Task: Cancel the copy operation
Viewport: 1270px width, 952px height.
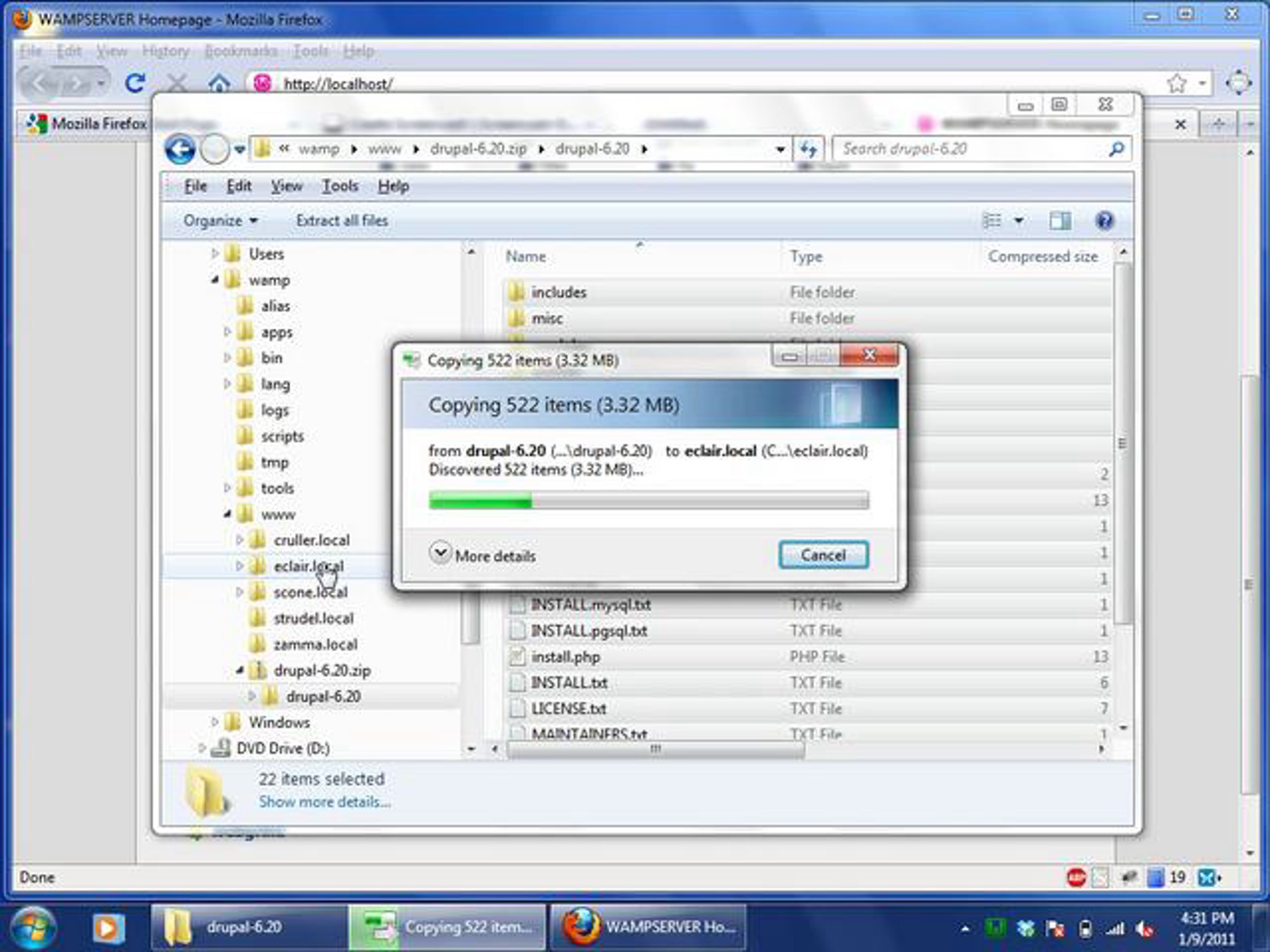Action: pos(823,555)
